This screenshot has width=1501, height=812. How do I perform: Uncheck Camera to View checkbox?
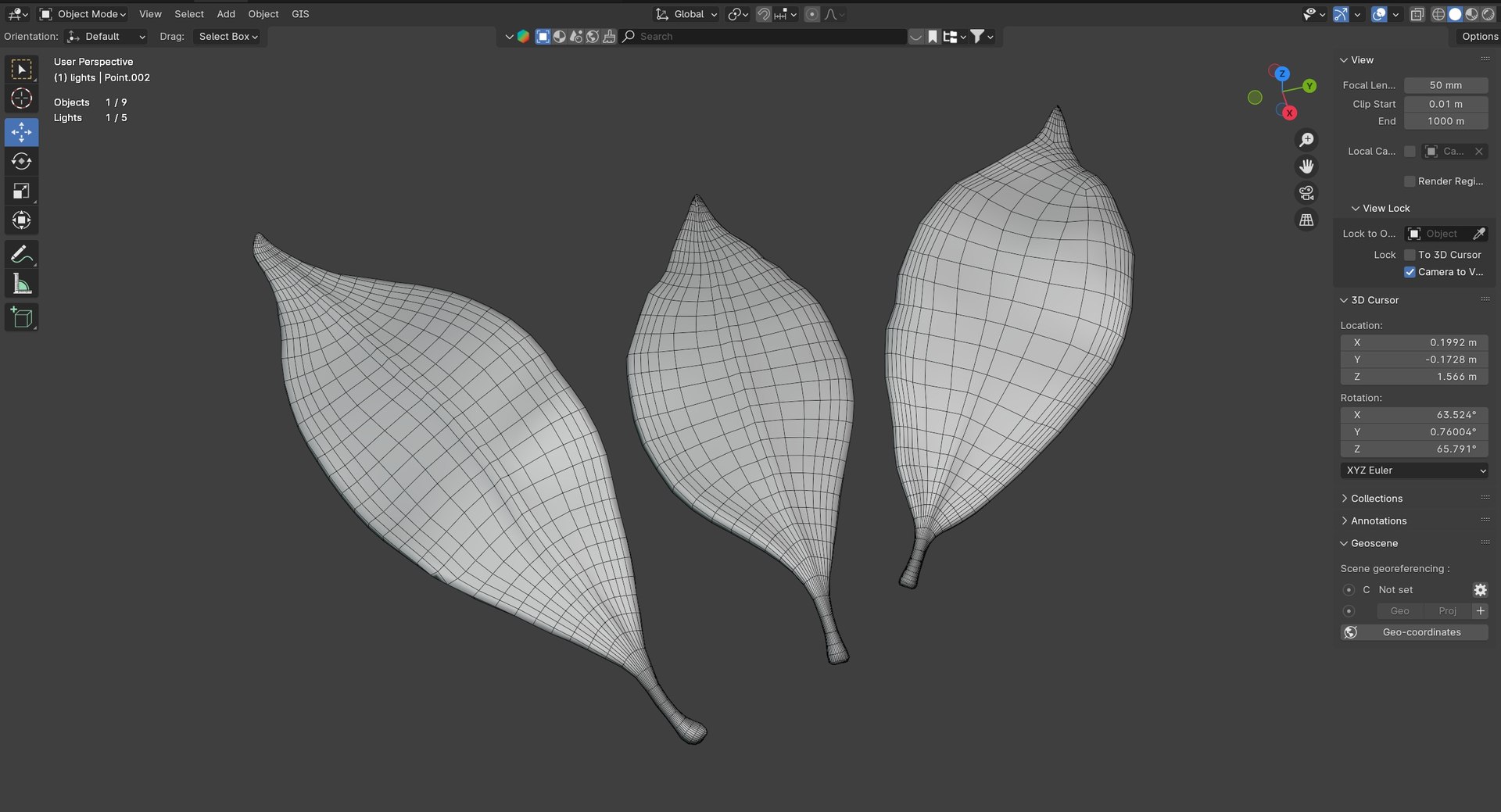pos(1410,272)
